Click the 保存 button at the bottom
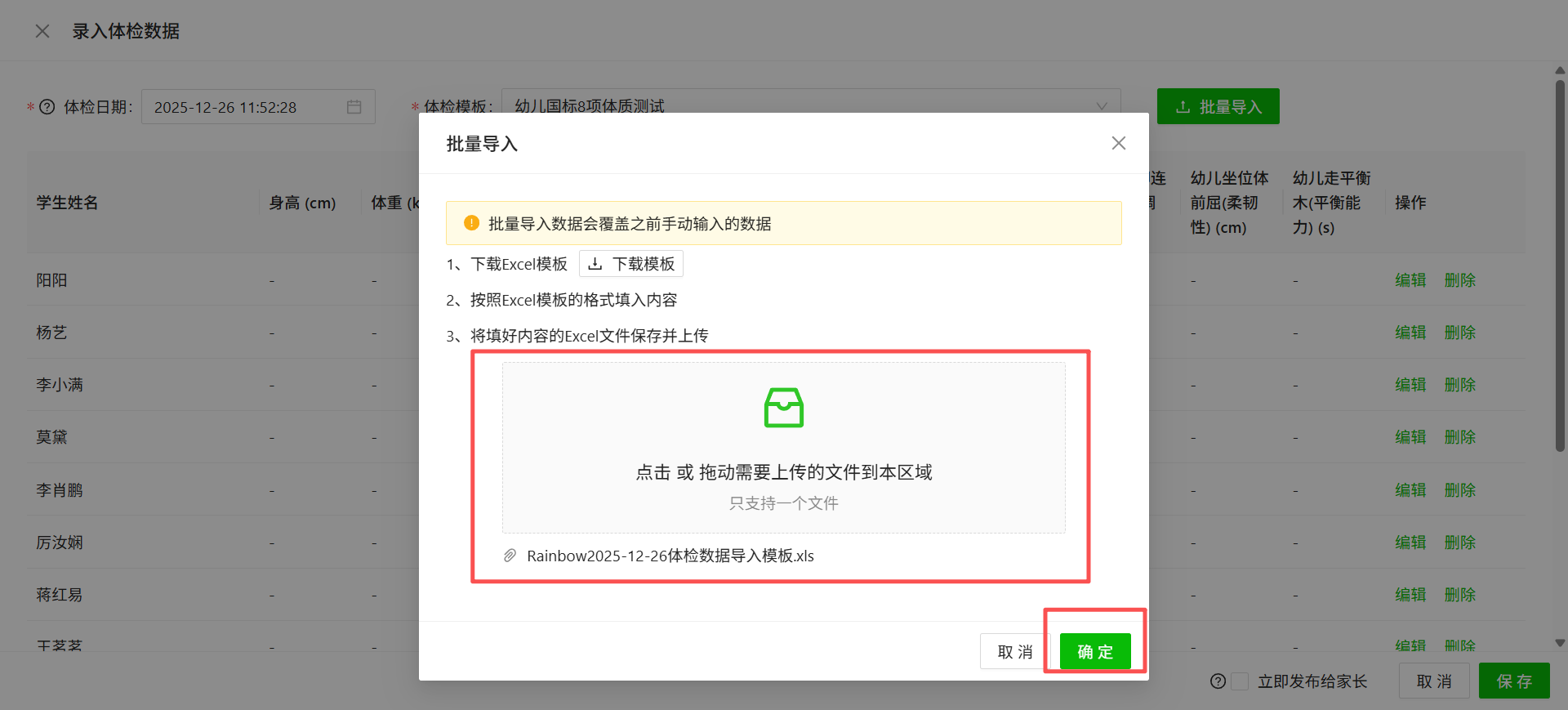1568x710 pixels. [1514, 681]
